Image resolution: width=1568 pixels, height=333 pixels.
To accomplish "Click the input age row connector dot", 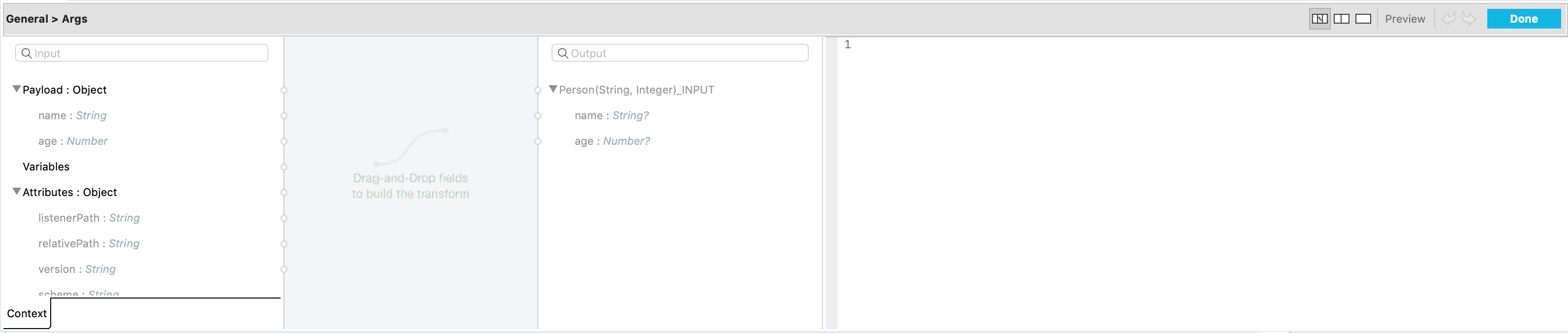I will coord(283,141).
